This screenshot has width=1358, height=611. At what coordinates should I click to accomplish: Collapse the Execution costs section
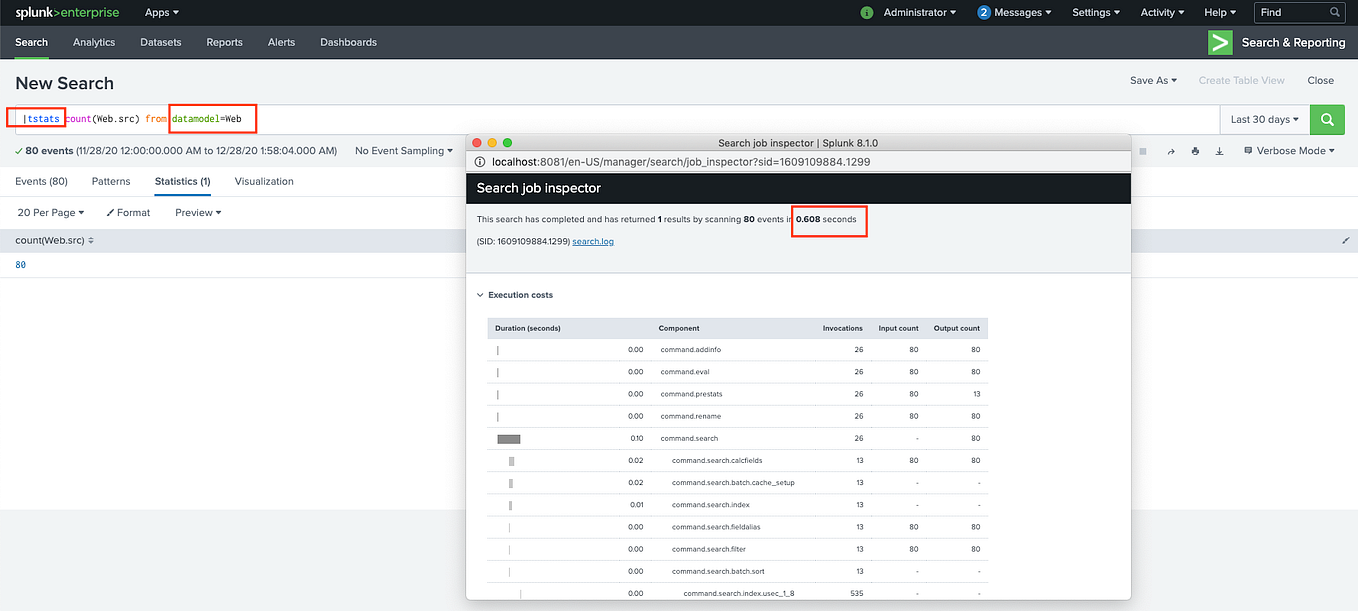tap(480, 294)
